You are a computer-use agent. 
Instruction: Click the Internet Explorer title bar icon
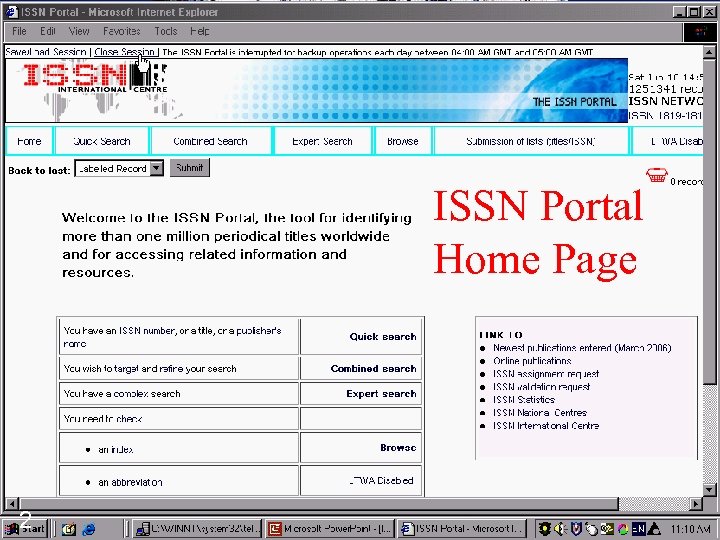pos(12,12)
